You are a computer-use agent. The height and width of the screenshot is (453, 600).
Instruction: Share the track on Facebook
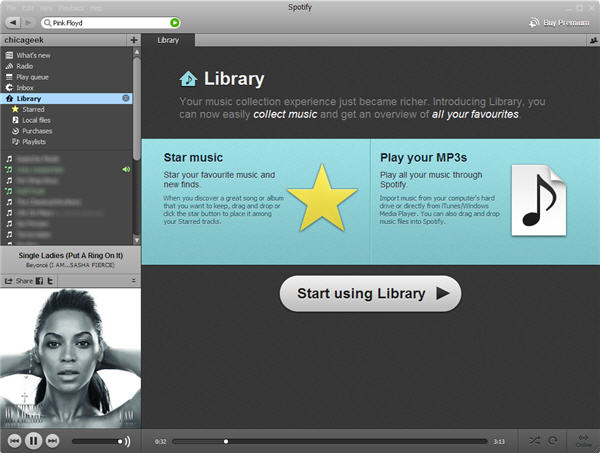[x=40, y=282]
